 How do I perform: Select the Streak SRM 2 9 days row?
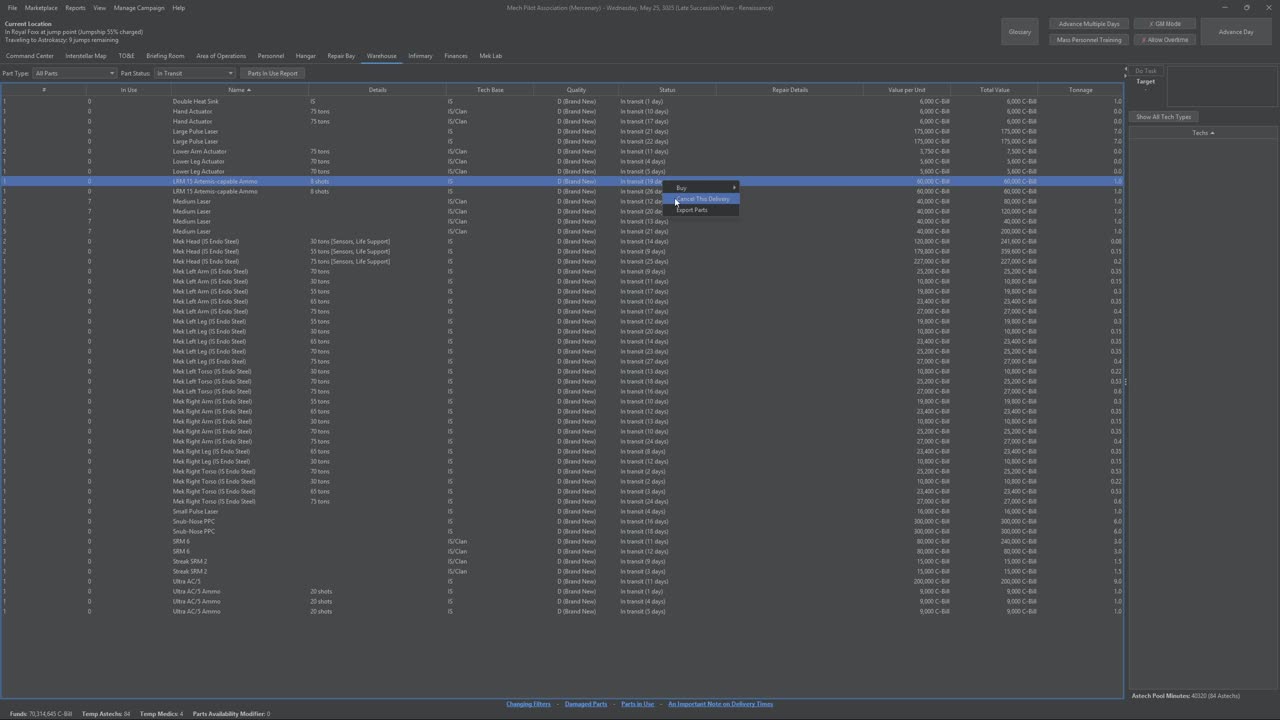click(x=562, y=561)
